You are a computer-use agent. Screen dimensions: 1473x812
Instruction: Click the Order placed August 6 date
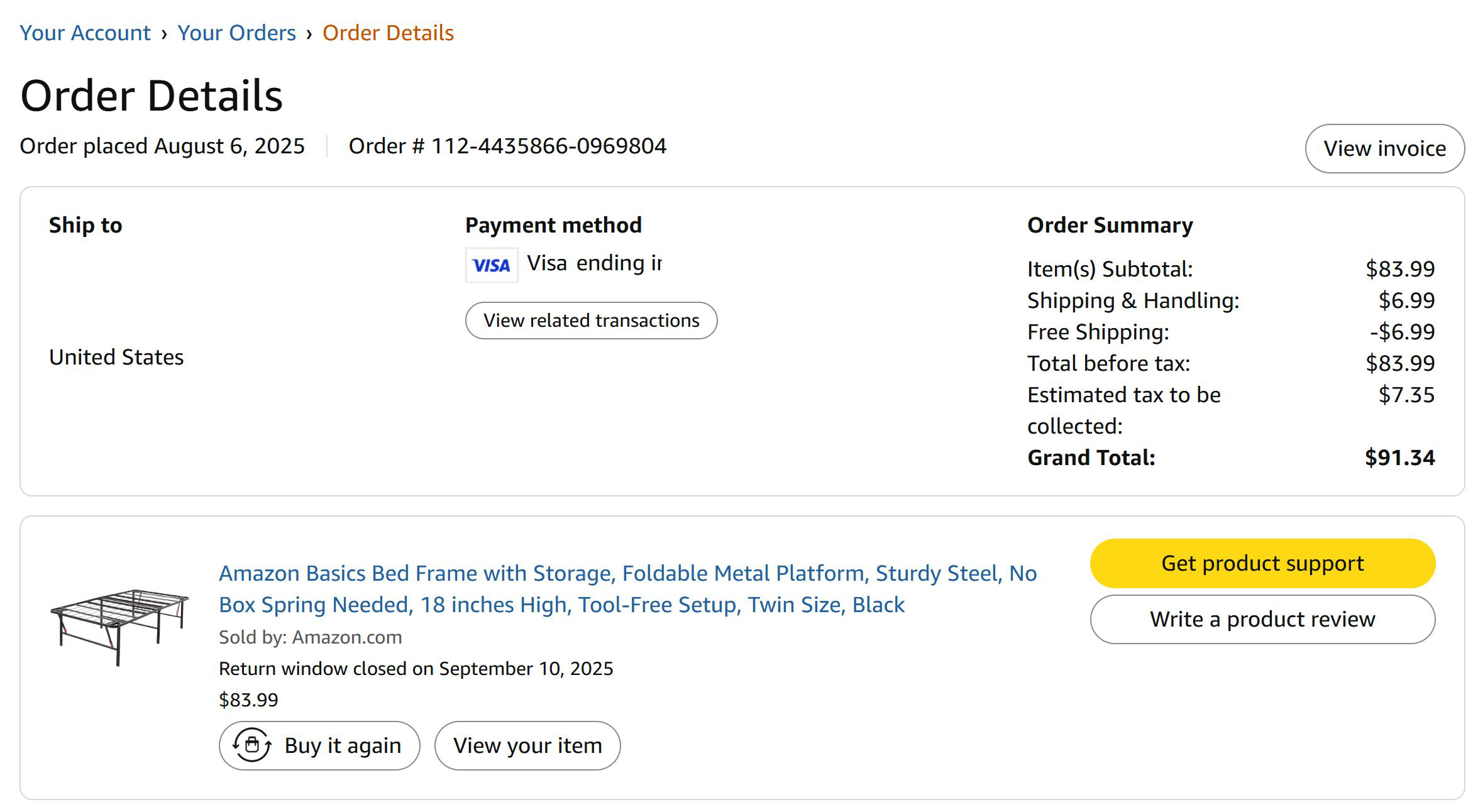162,146
